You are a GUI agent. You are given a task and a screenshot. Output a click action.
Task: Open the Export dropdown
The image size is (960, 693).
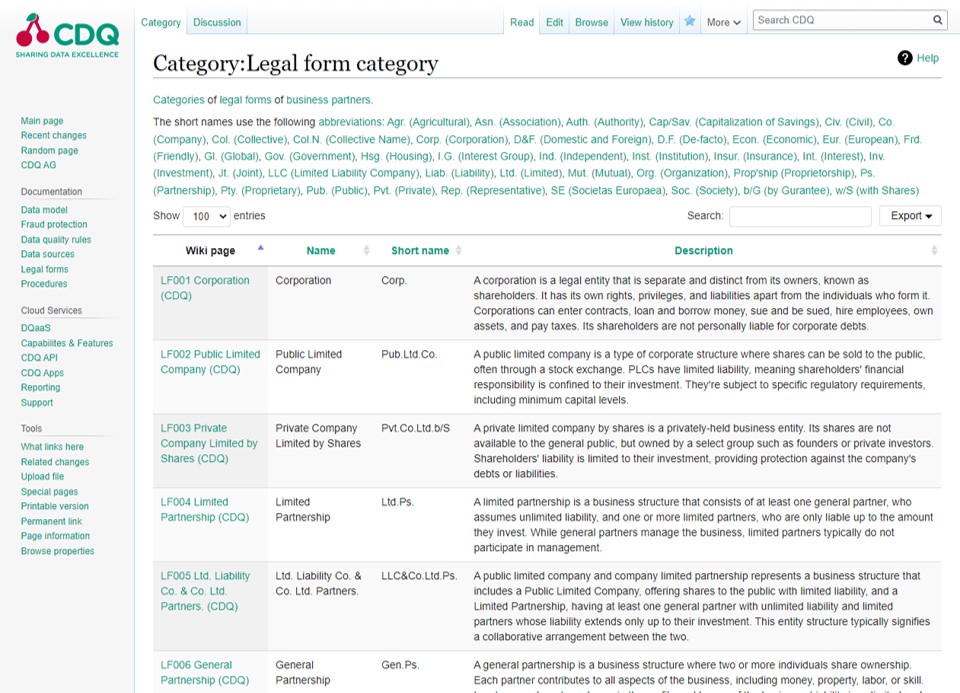[910, 215]
